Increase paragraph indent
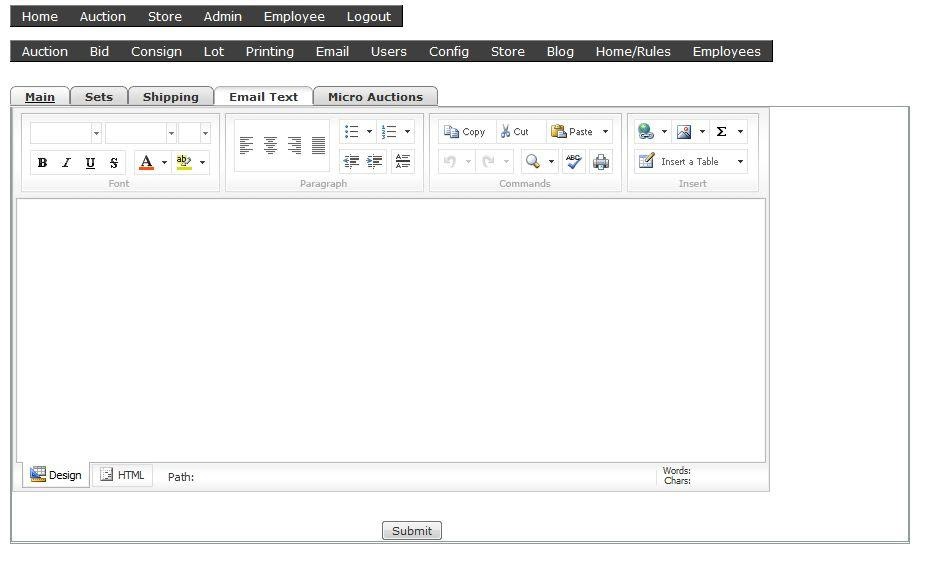928x568 pixels. point(375,161)
